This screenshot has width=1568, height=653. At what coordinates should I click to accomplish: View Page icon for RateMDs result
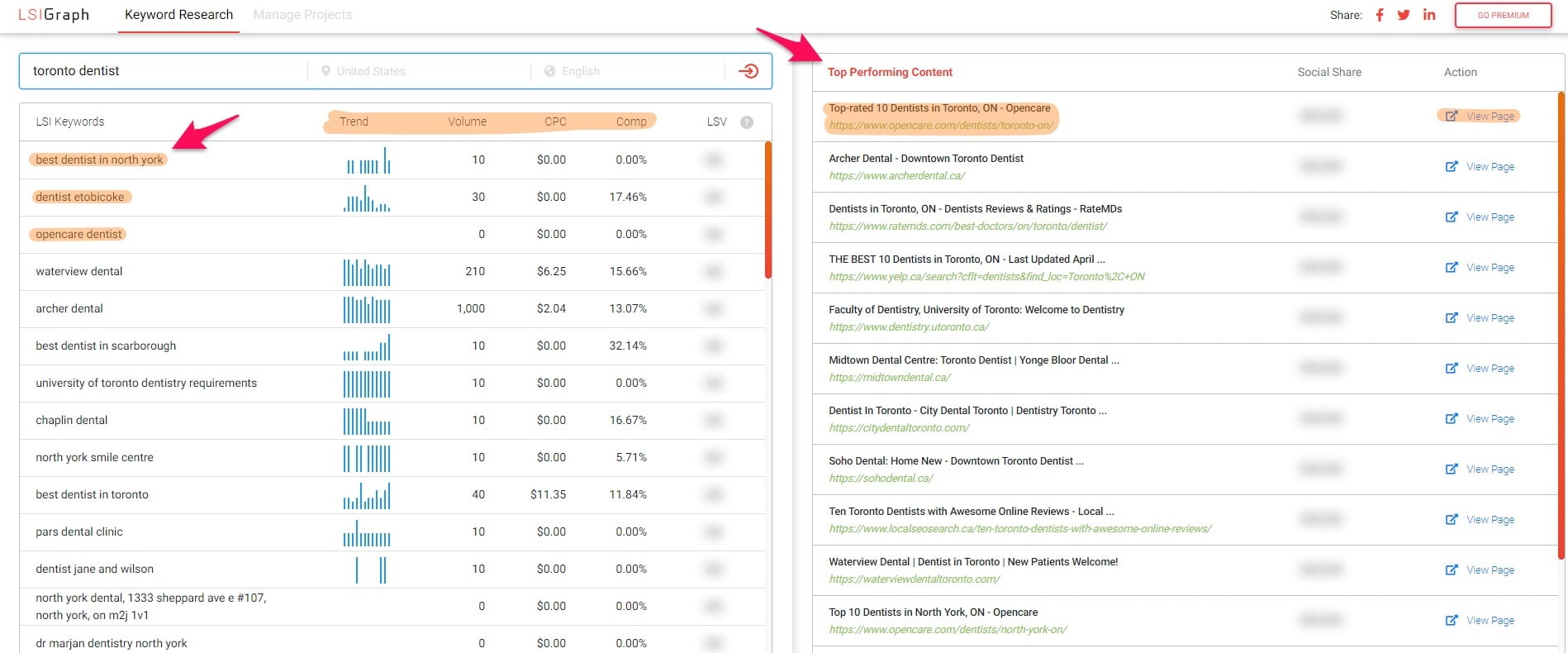(1452, 217)
